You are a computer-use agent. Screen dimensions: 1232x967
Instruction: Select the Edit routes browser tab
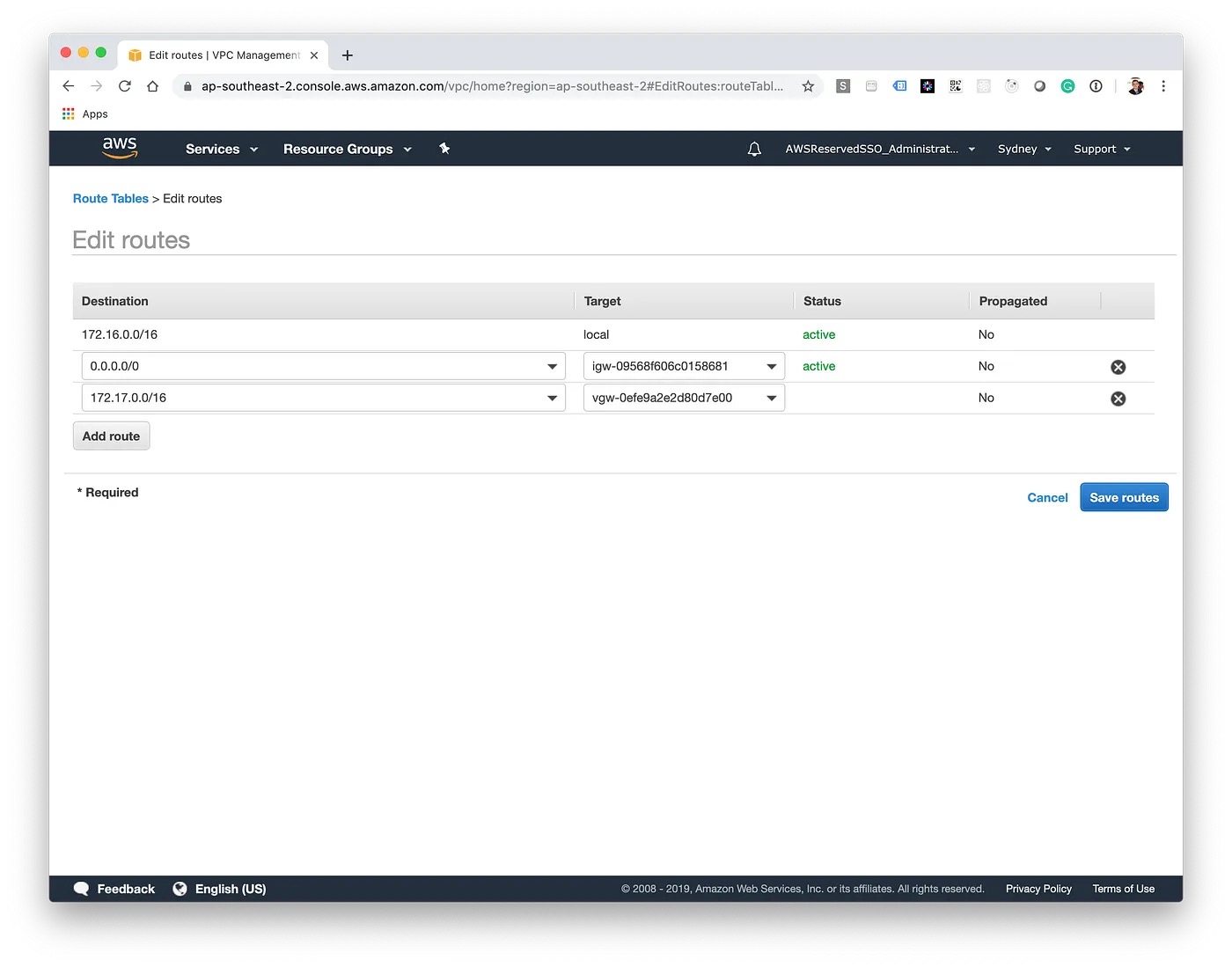point(224,55)
